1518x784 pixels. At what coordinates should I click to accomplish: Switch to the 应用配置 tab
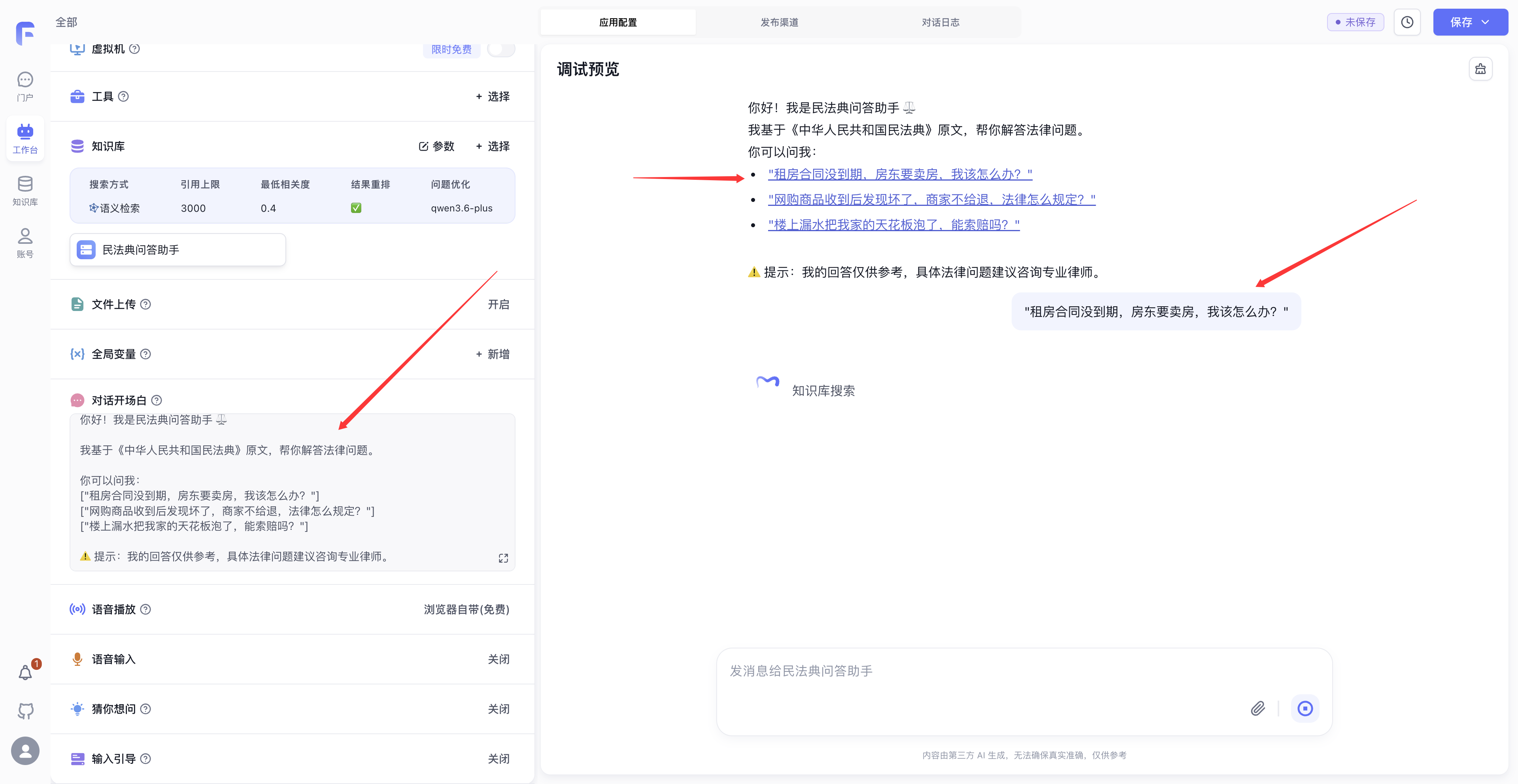617,23
